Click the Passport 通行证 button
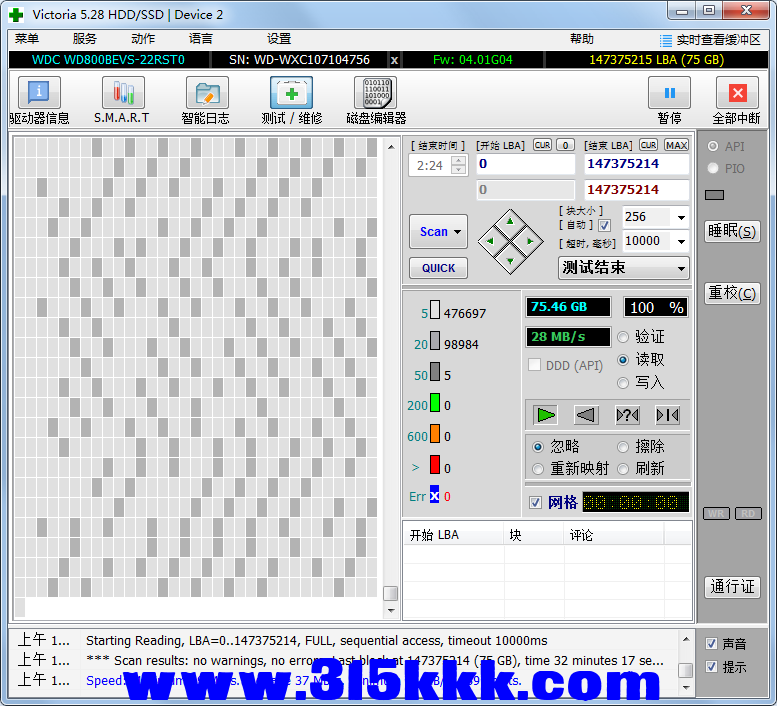The image size is (777, 706). tap(732, 587)
